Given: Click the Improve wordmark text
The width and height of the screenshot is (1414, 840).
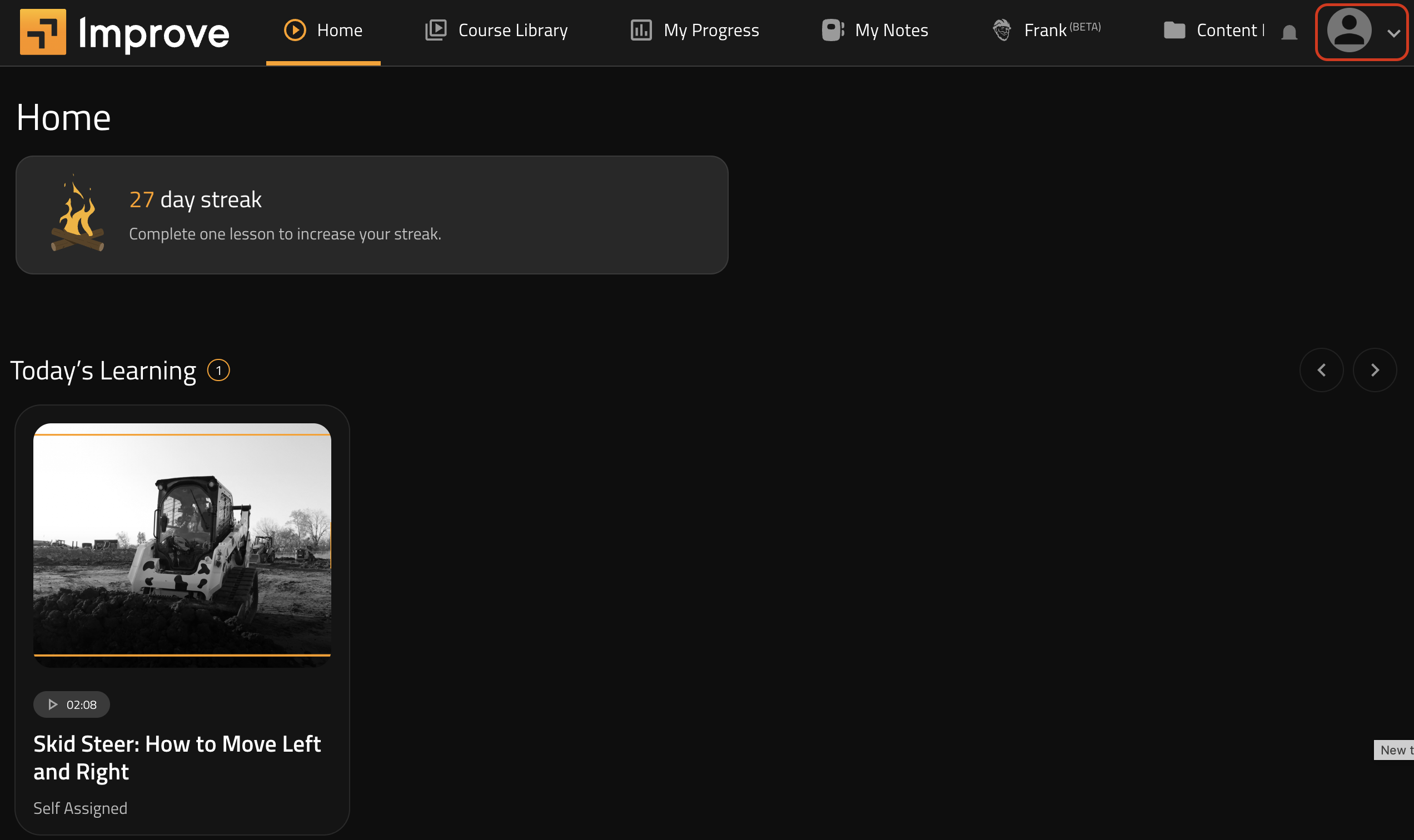Looking at the screenshot, I should [x=154, y=33].
